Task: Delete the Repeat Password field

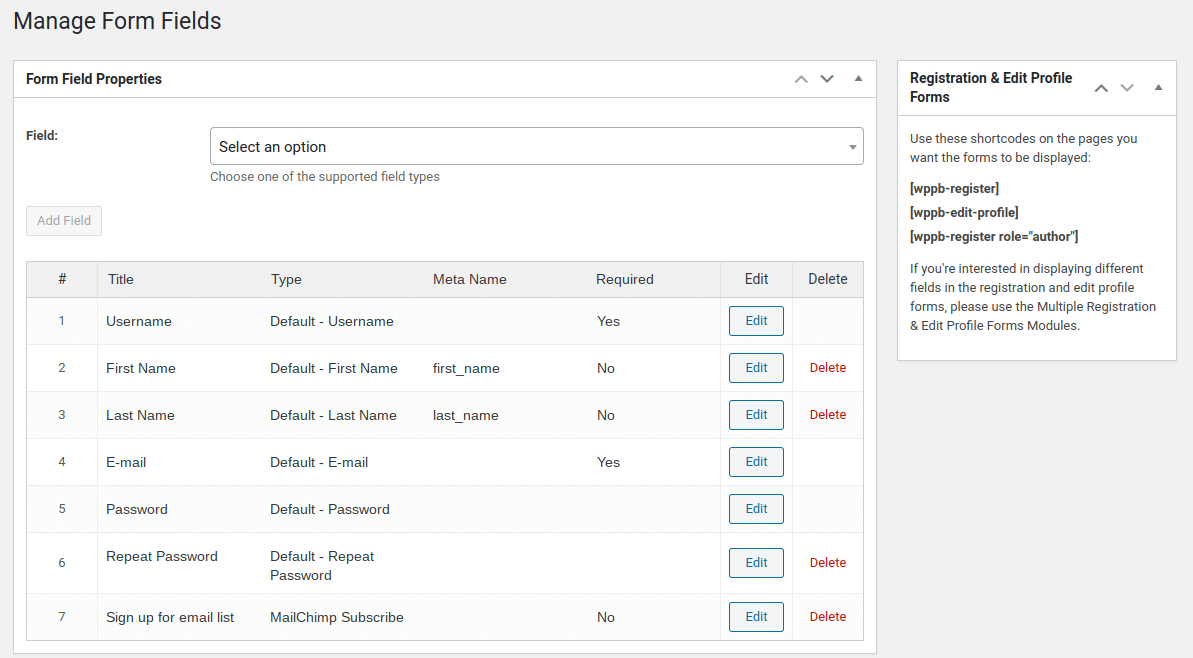Action: 828,563
